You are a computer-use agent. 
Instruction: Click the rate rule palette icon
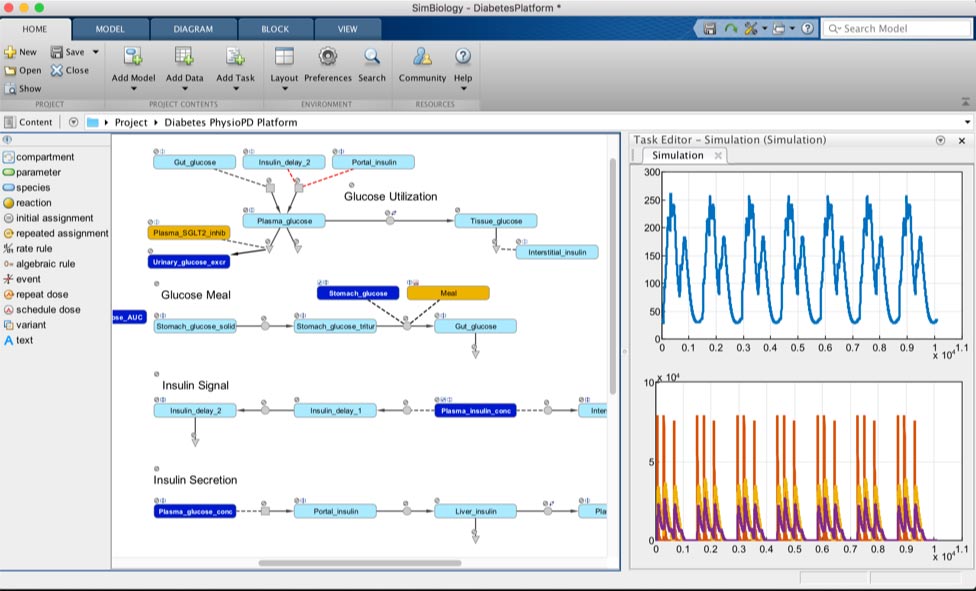[9, 249]
